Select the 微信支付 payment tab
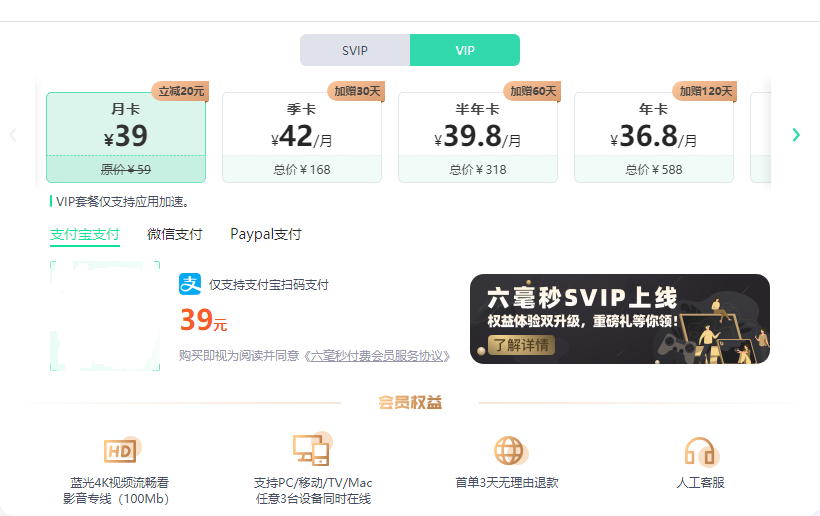820x516 pixels. pos(175,234)
